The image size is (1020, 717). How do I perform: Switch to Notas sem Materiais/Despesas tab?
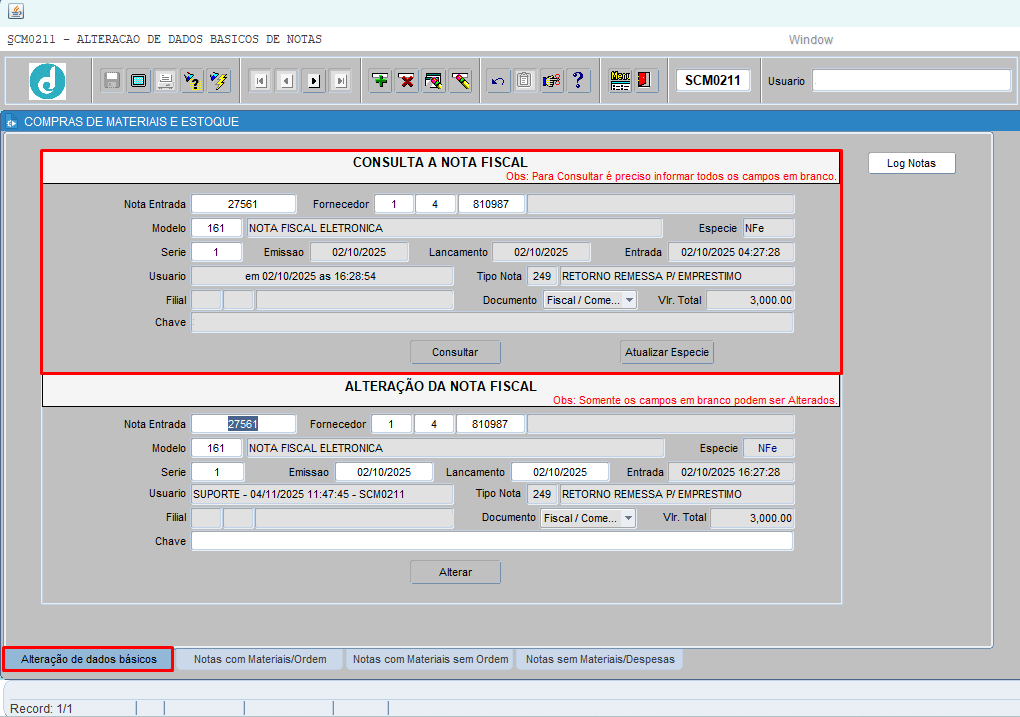(599, 659)
